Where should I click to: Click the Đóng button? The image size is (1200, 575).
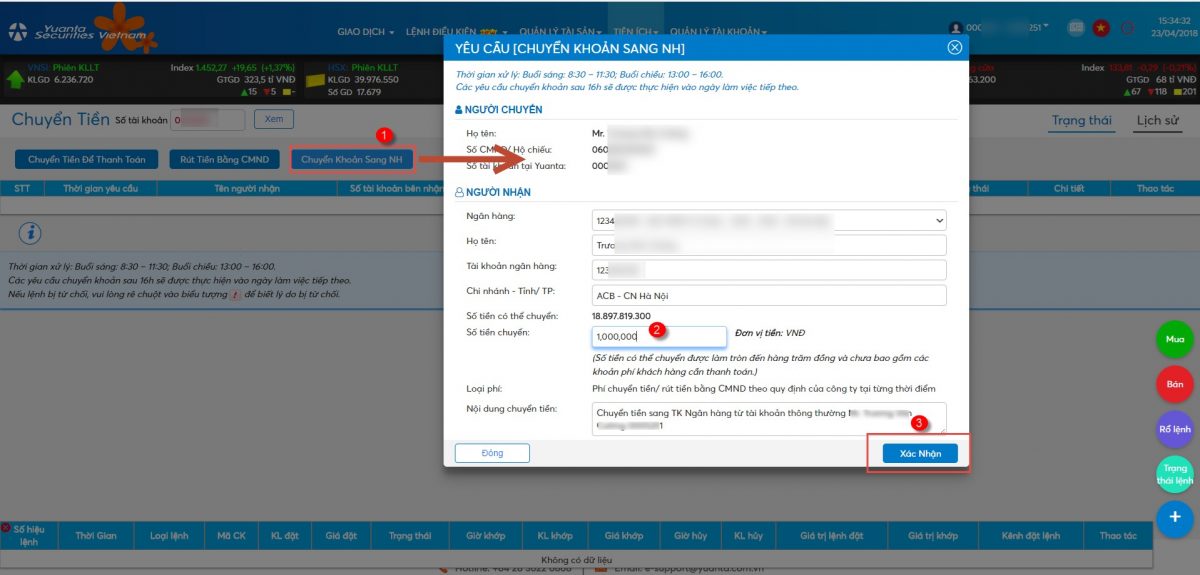pyautogui.click(x=492, y=453)
